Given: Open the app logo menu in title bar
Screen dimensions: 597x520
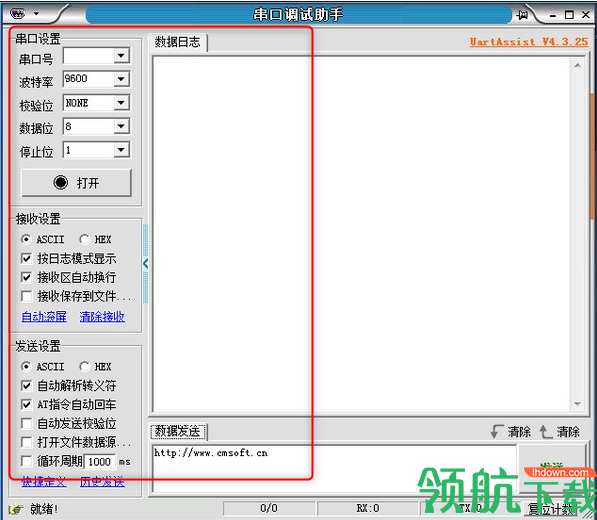Looking at the screenshot, I should point(18,14).
